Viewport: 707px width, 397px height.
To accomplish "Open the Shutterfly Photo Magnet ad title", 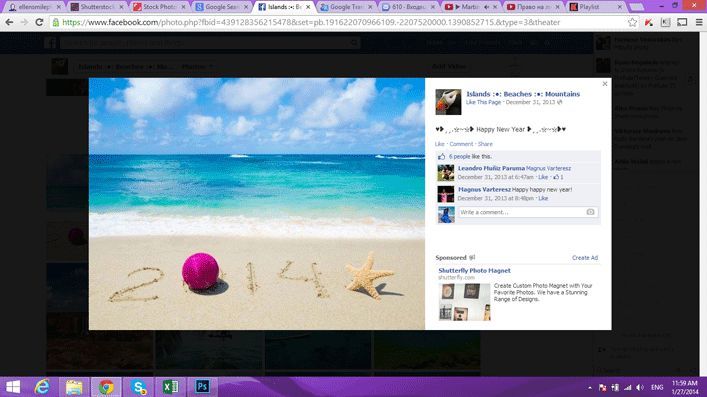I will 474,271.
